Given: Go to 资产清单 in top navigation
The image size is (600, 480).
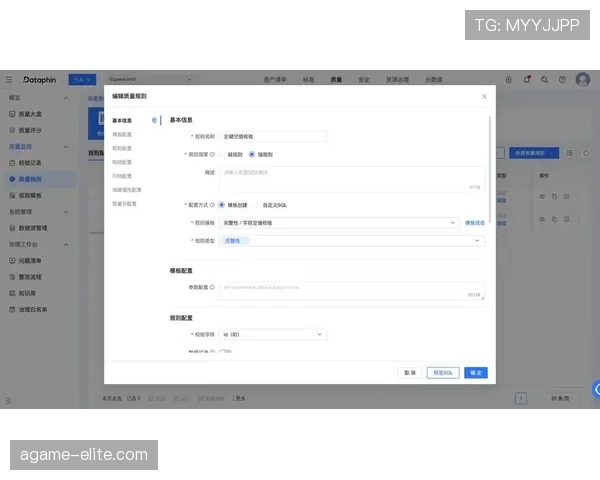Looking at the screenshot, I should click(275, 80).
